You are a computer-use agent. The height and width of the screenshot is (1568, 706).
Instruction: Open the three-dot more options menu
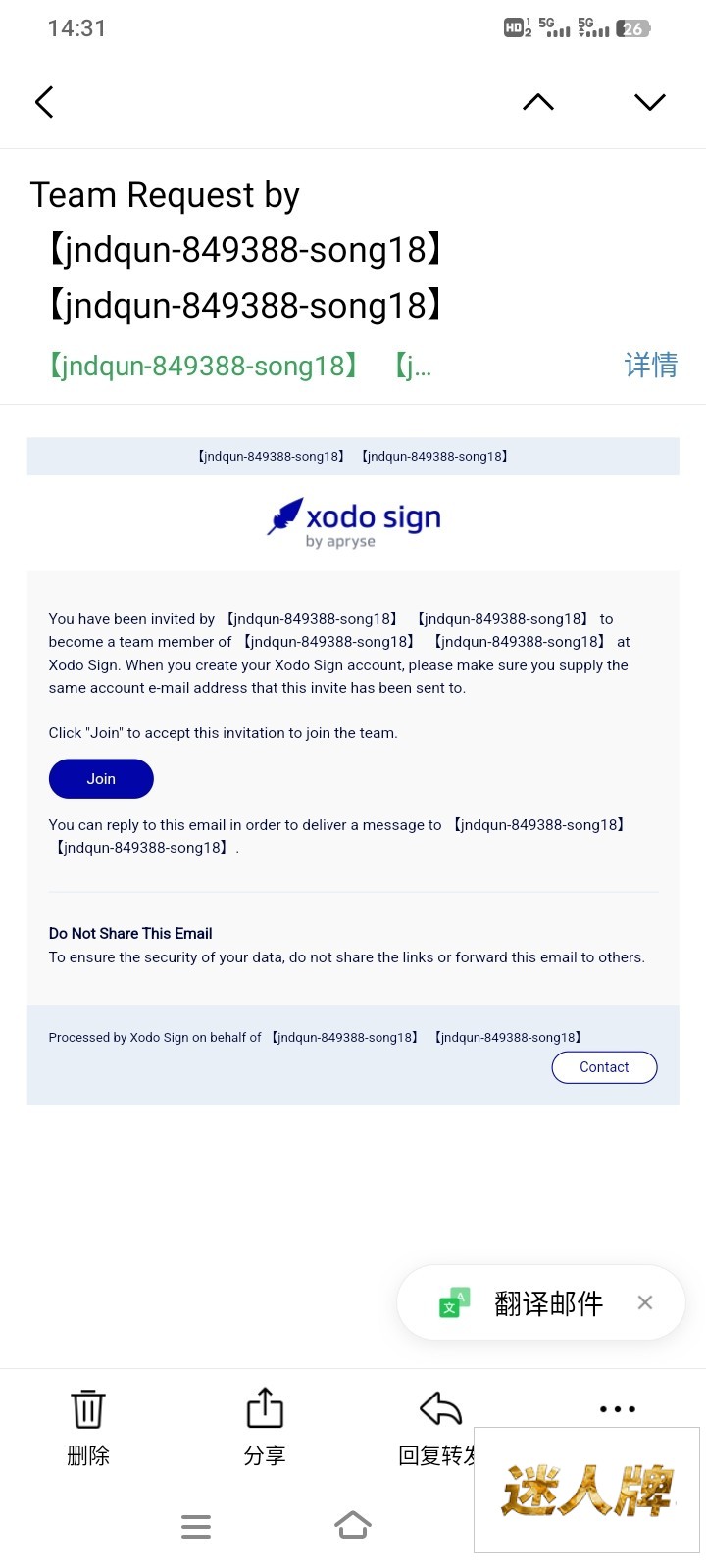(618, 1409)
